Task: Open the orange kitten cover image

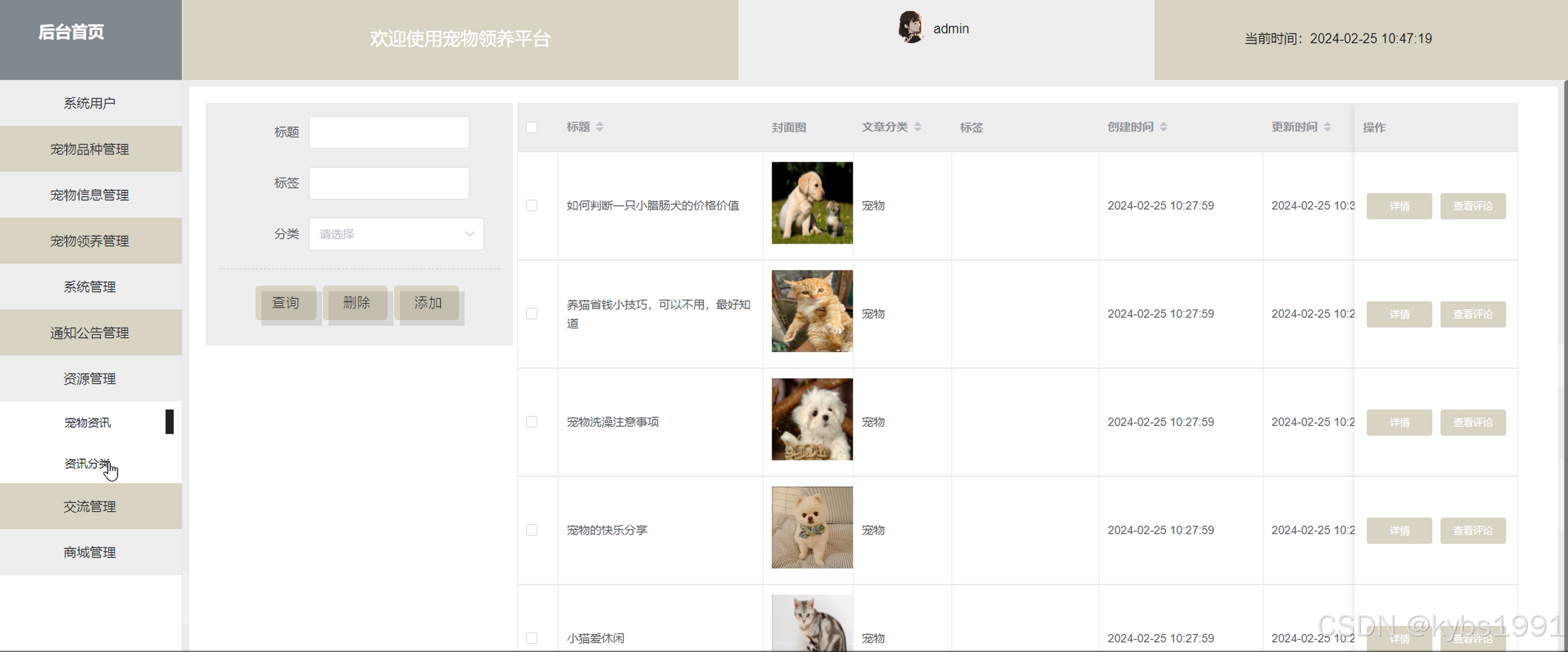Action: pos(811,311)
